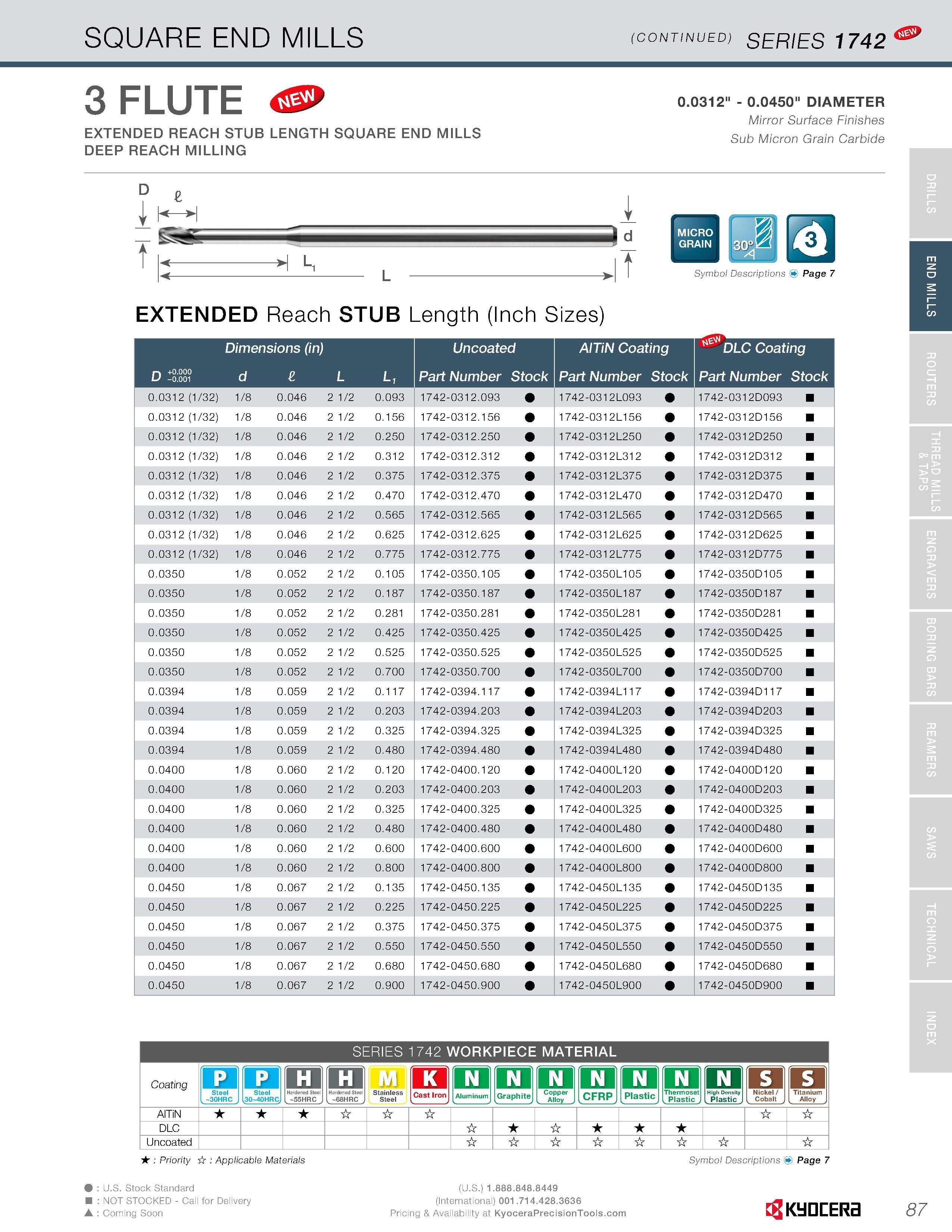Open the INDEX side tab

point(931,1028)
